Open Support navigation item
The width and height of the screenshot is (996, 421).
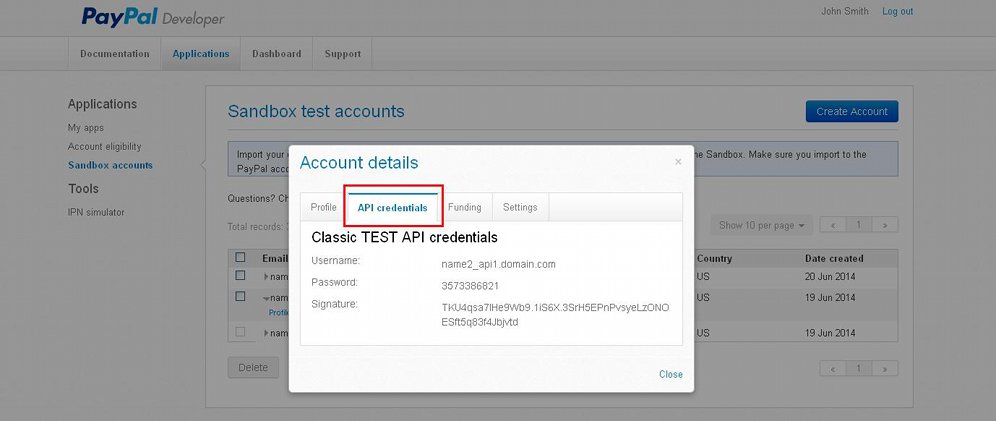342,54
